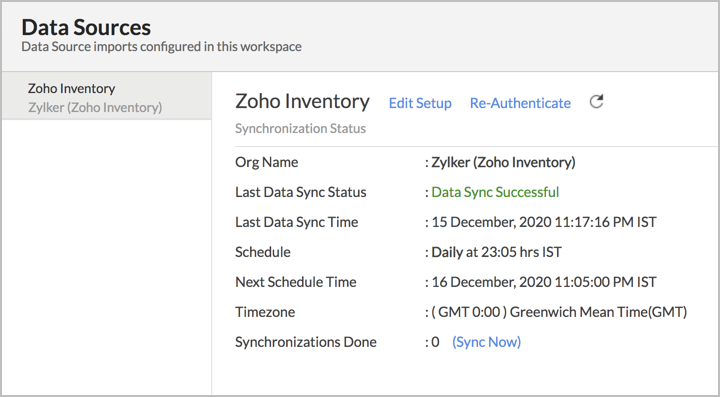Click the refresh icon next to Re-Authenticate

(x=596, y=102)
